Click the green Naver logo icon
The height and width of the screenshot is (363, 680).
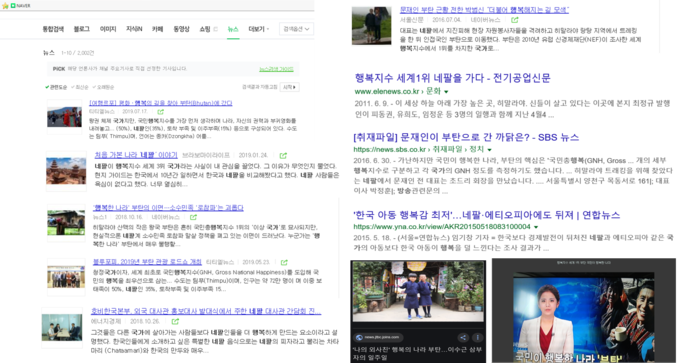click(x=13, y=6)
